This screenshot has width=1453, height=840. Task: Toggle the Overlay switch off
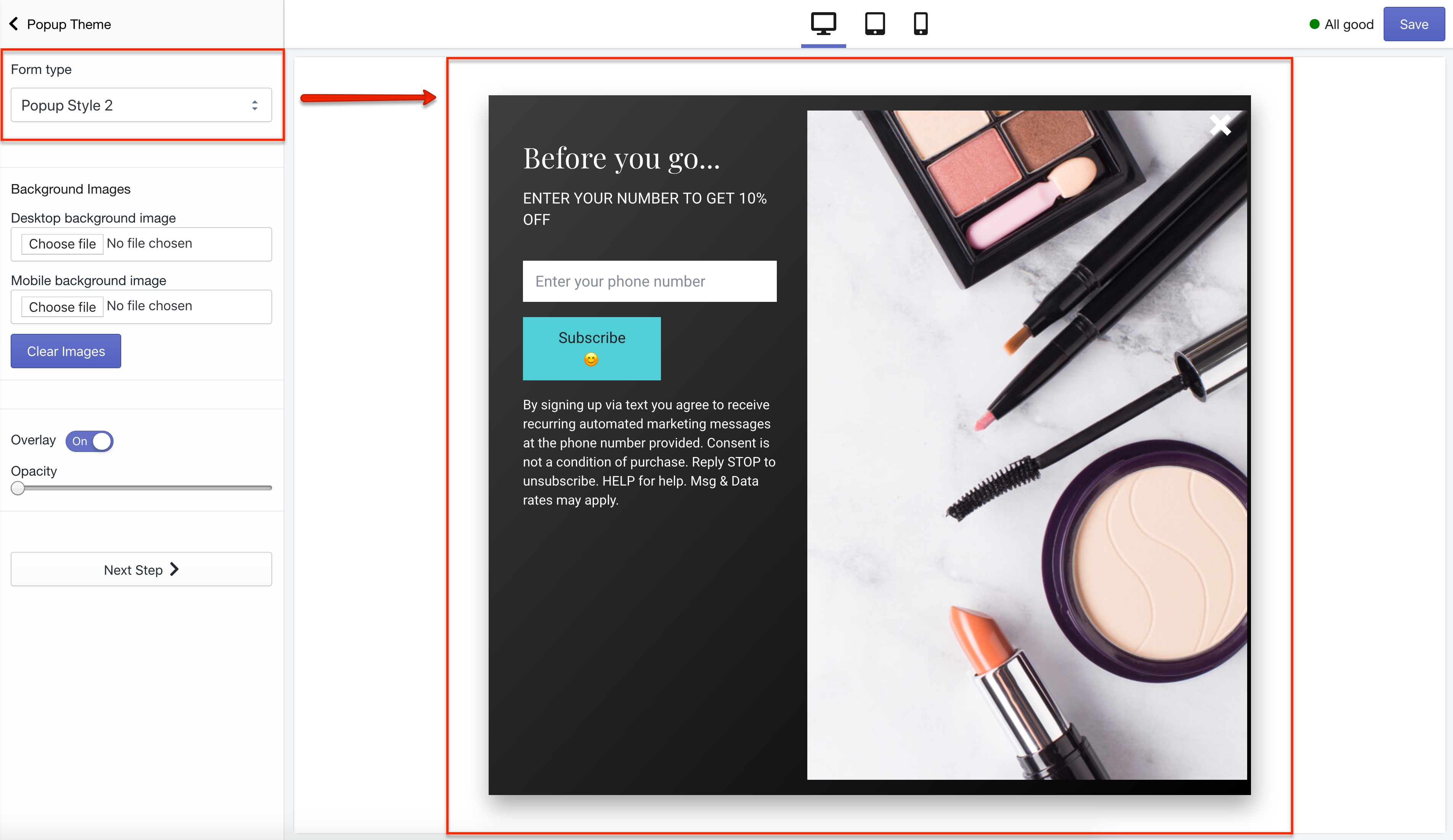coord(89,441)
